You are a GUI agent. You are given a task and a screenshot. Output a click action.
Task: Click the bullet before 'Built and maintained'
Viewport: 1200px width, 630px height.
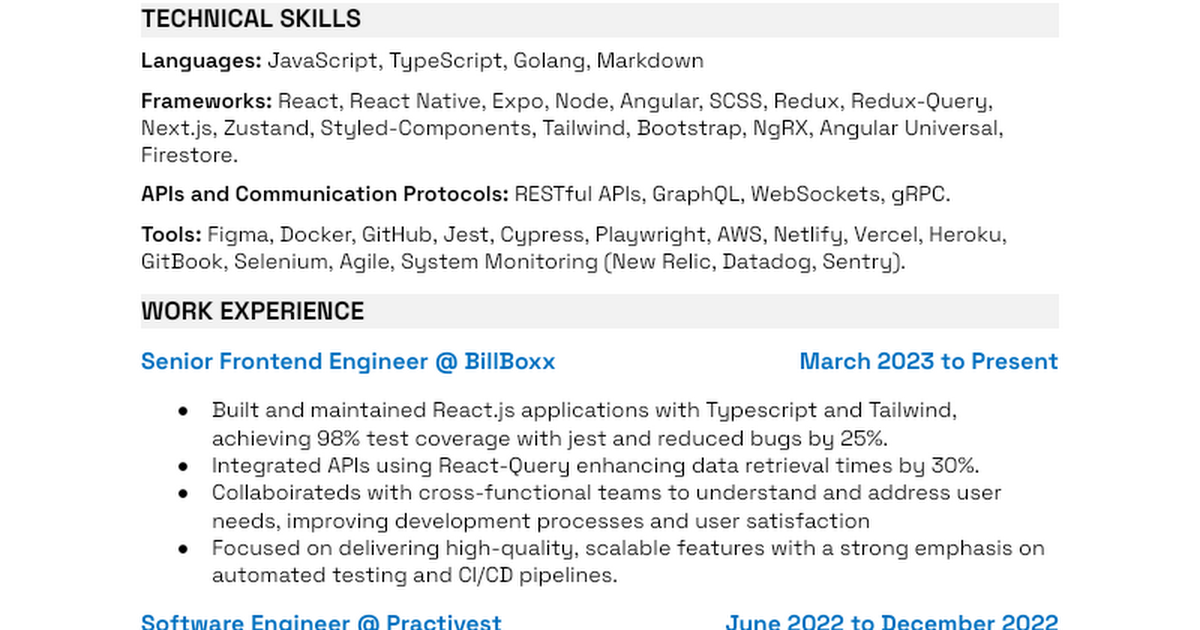[183, 410]
